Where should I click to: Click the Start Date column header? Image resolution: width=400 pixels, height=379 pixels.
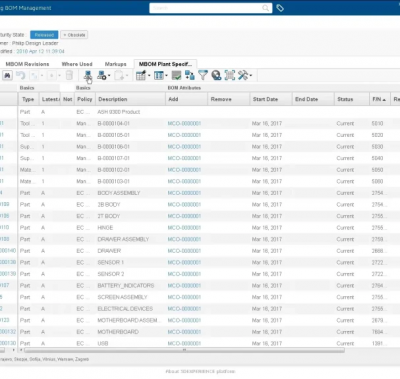click(271, 99)
